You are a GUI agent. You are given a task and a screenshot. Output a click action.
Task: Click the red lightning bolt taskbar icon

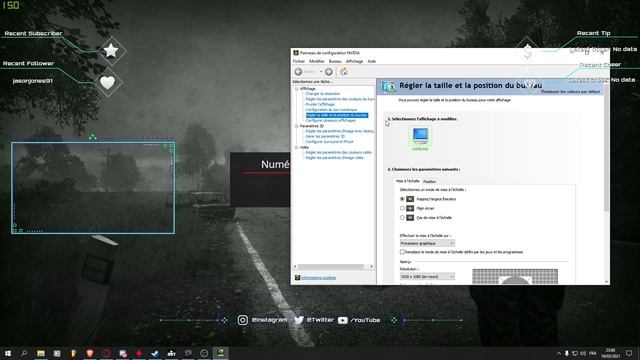pos(139,353)
